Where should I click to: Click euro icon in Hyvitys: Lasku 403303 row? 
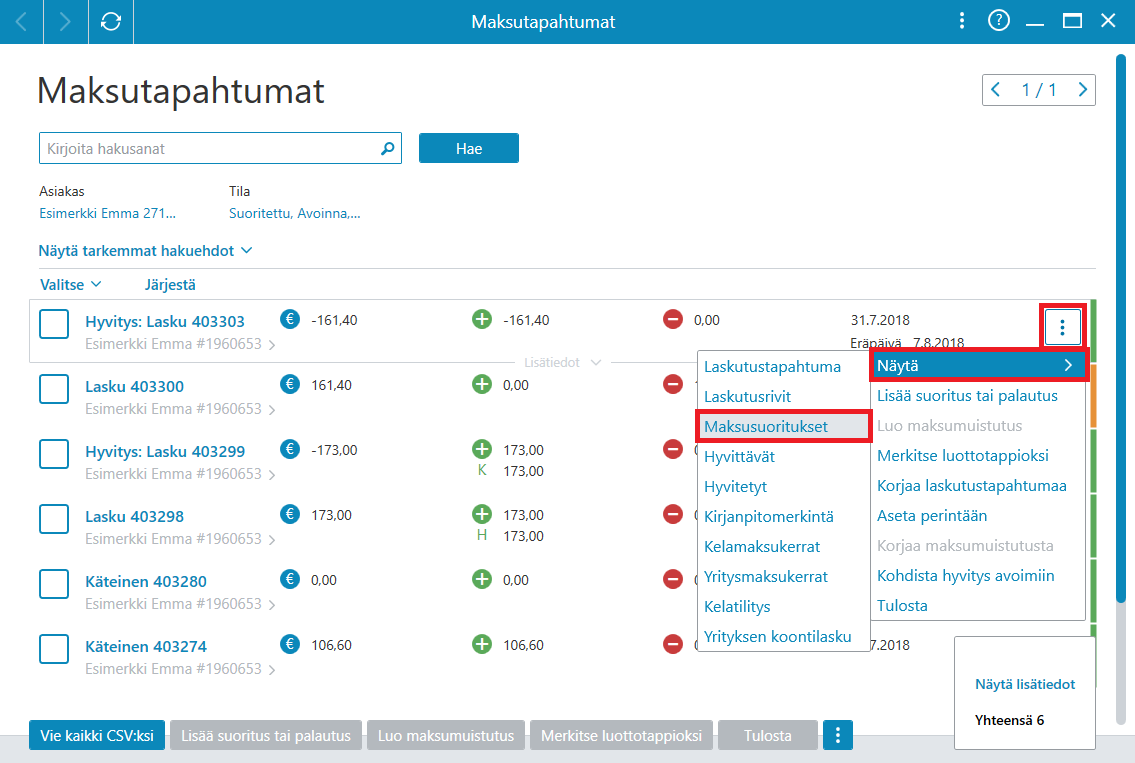[290, 319]
